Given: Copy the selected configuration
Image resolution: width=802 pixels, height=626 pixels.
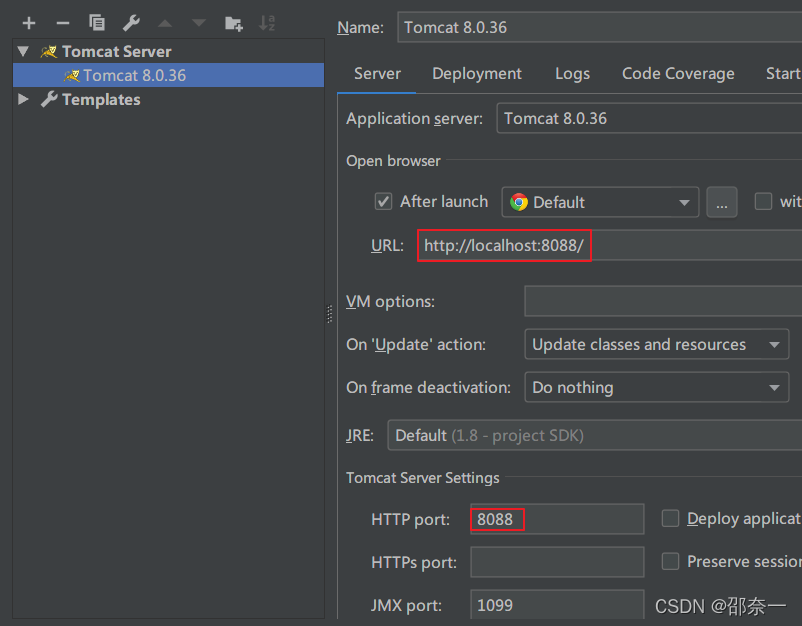Looking at the screenshot, I should (x=97, y=23).
